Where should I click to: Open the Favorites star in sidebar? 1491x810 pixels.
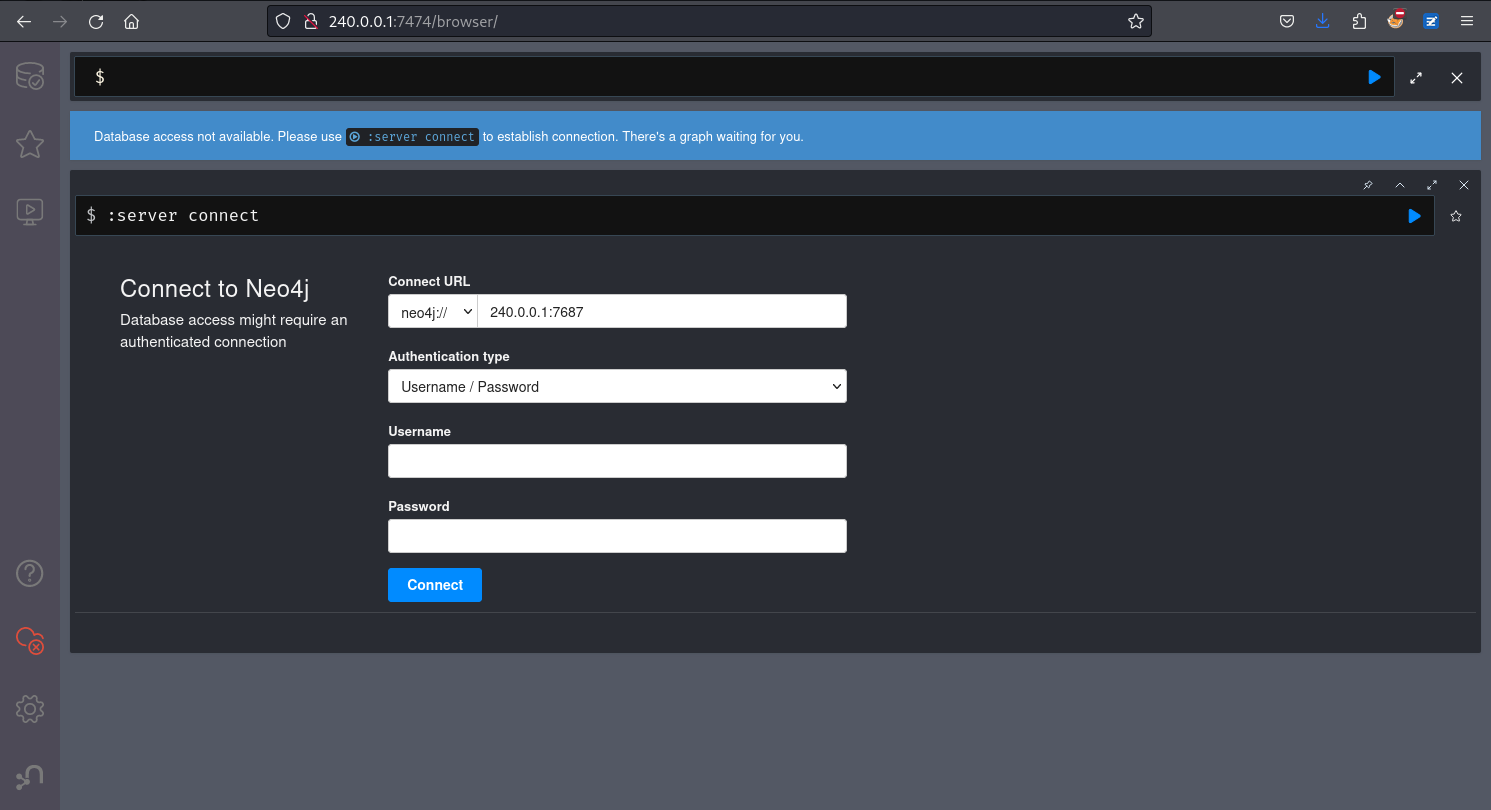pos(30,144)
